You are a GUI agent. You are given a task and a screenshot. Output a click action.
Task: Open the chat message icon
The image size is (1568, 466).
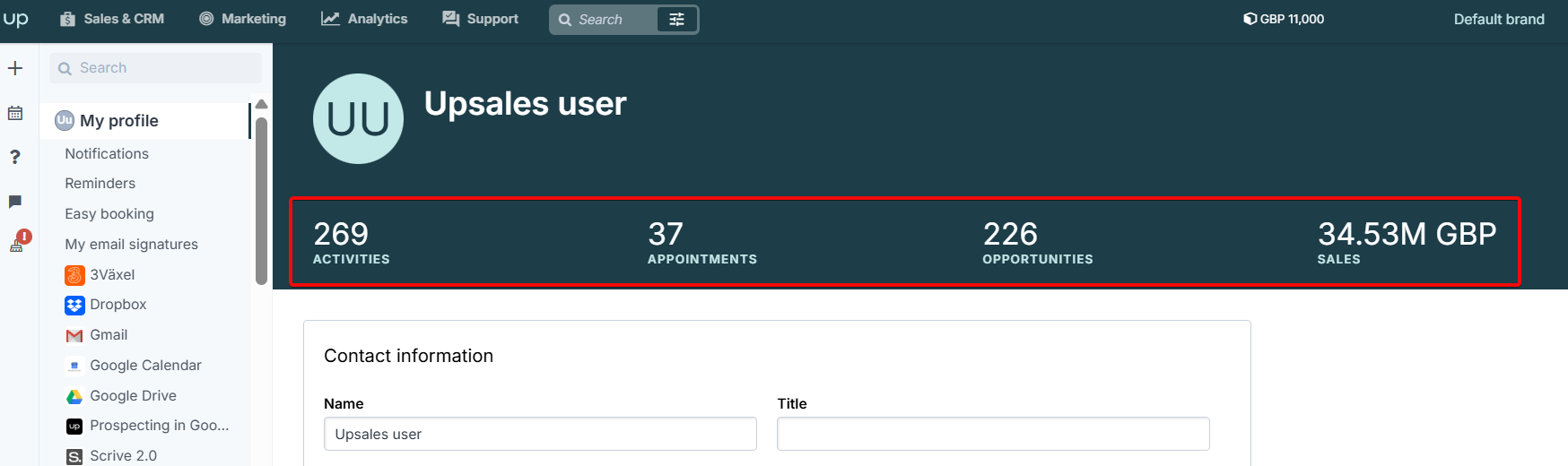(15, 202)
